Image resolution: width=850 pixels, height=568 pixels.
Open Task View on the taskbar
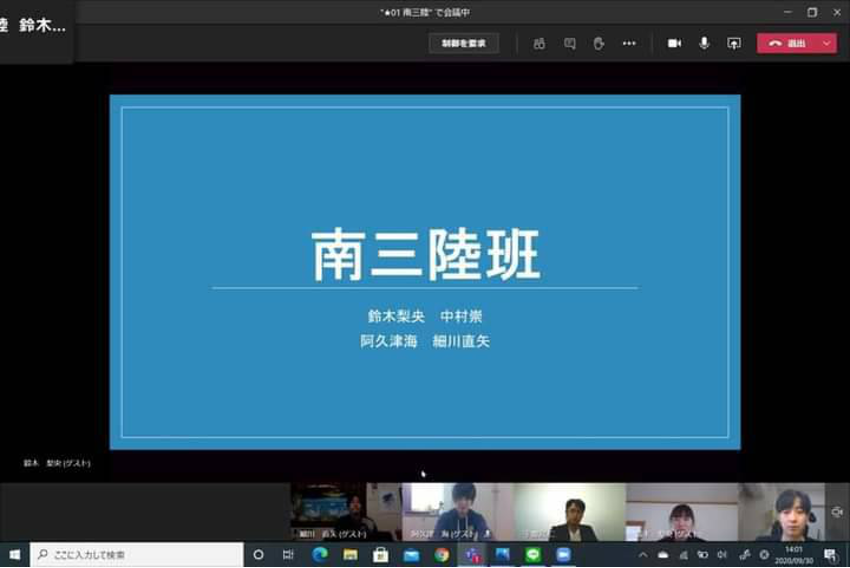(x=288, y=554)
